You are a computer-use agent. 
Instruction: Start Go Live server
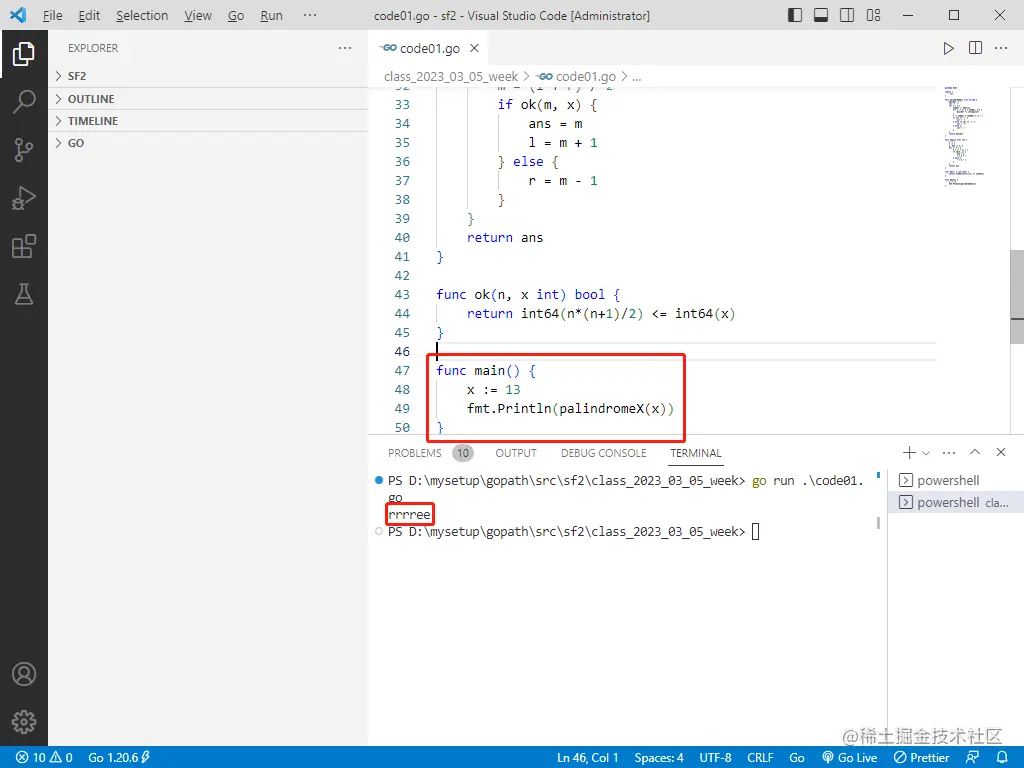coord(850,758)
